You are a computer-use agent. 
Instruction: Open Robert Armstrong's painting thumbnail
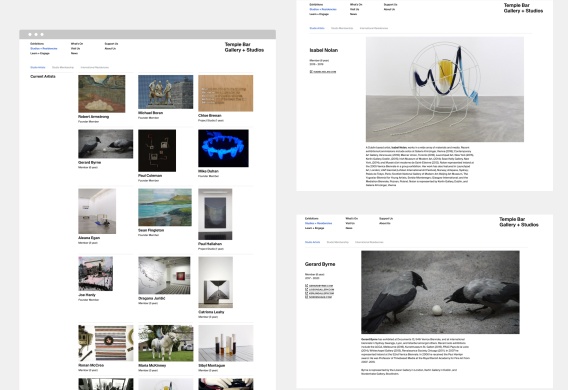click(102, 94)
